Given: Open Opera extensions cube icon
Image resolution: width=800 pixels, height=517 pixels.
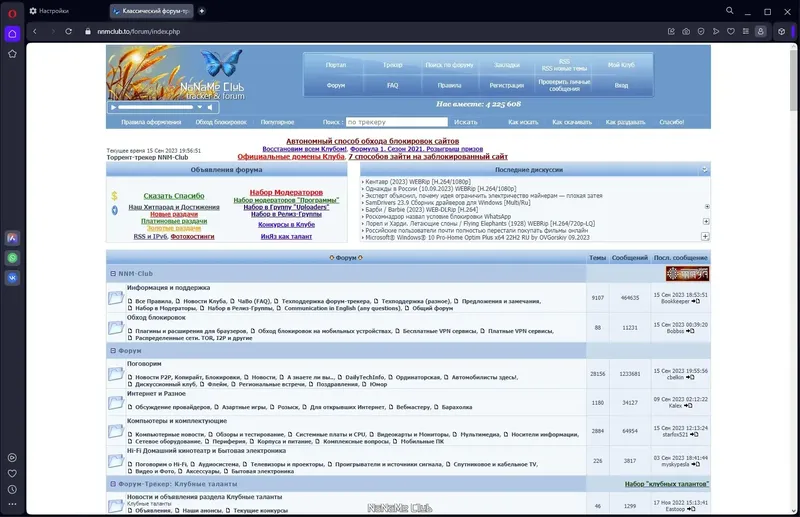Looking at the screenshot, I should [x=782, y=32].
